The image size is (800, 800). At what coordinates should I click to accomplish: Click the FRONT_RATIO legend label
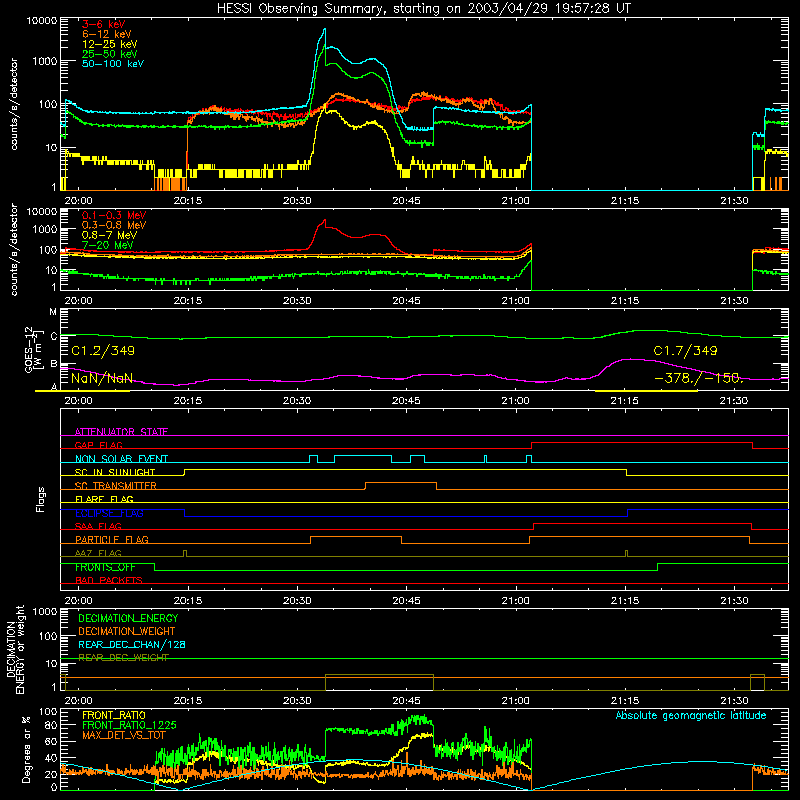coord(114,715)
